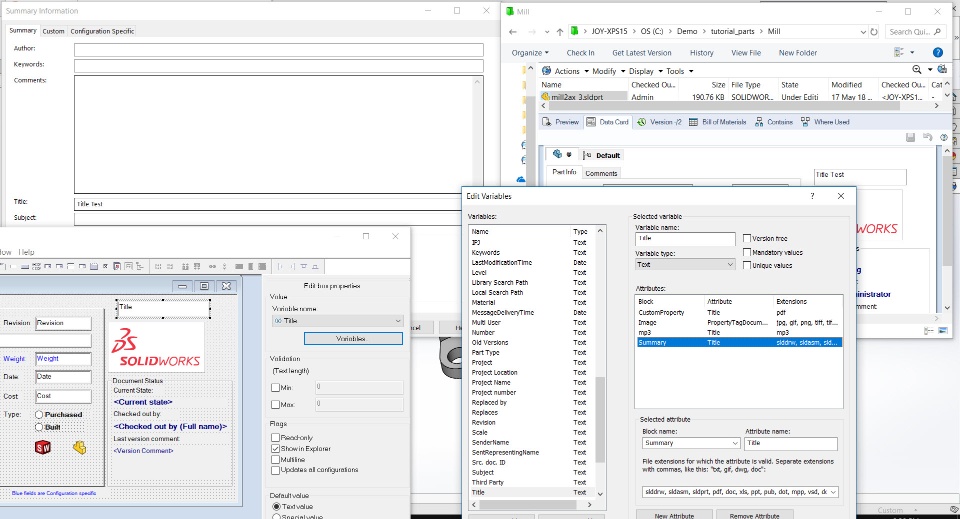Select the Summary row in Attributes list

738,343
